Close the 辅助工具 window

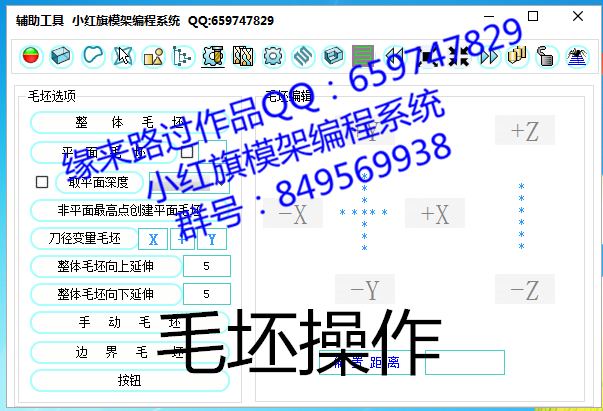coord(578,16)
